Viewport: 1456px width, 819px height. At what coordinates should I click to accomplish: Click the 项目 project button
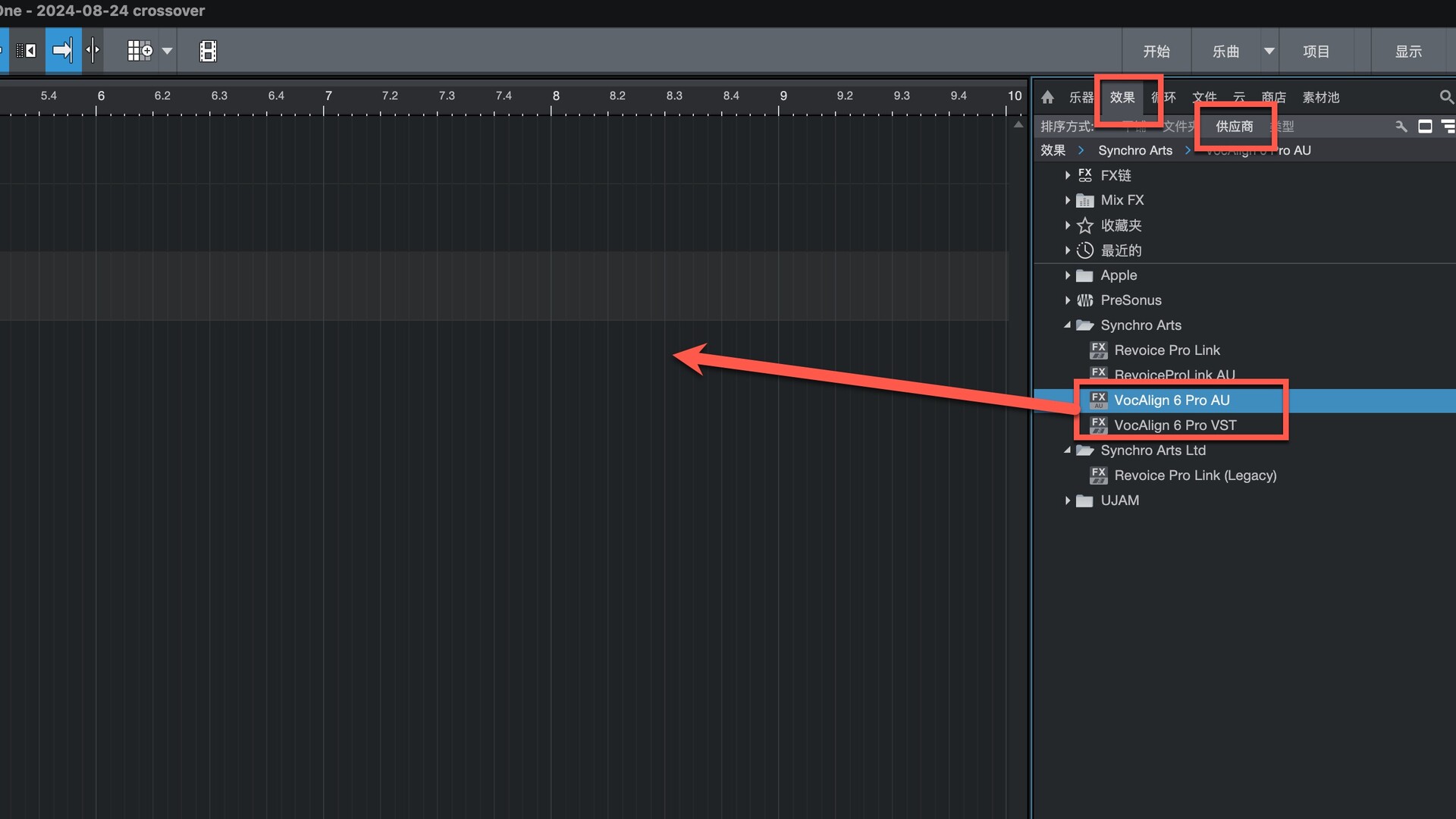[x=1316, y=52]
